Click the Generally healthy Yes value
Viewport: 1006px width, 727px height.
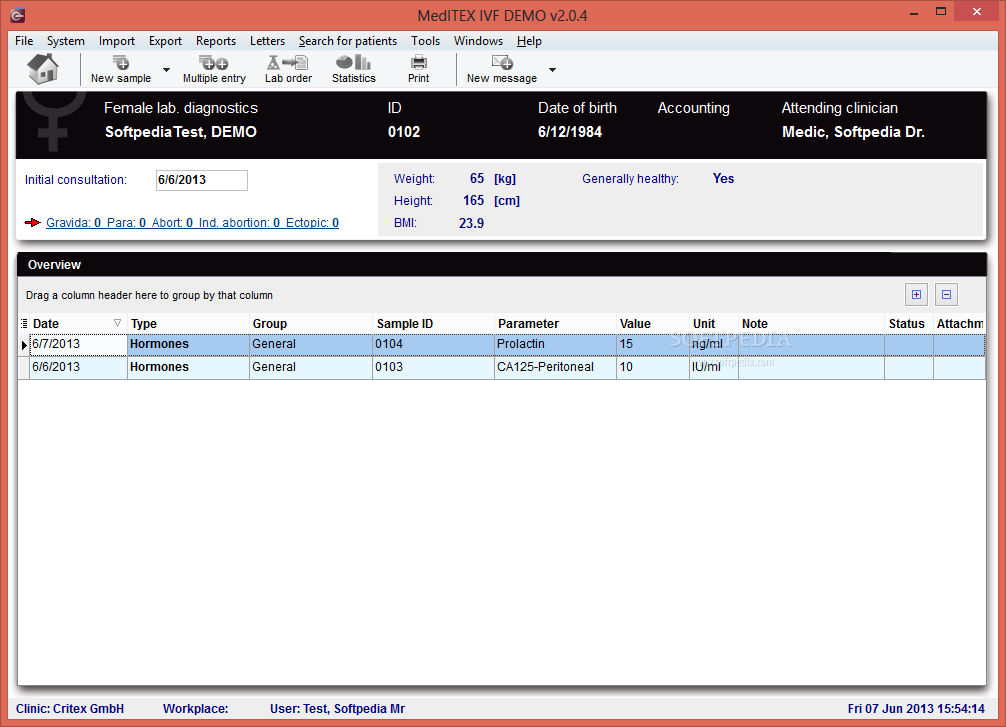(723, 178)
